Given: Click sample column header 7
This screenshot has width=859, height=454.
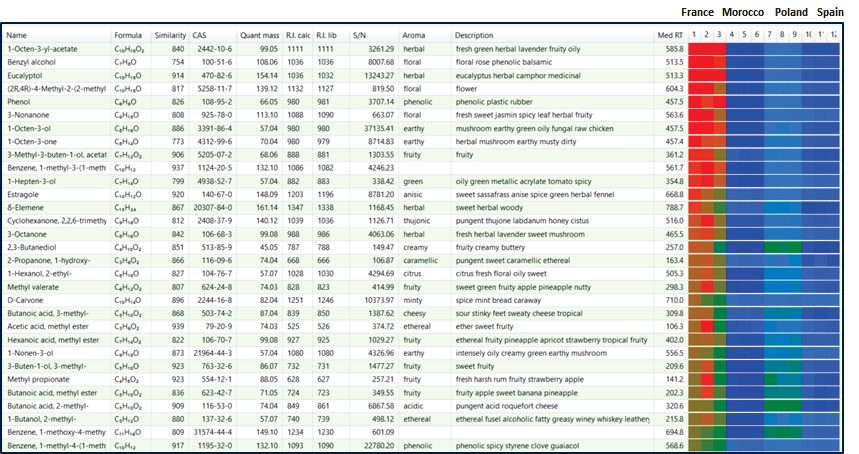Looking at the screenshot, I should (770, 35).
